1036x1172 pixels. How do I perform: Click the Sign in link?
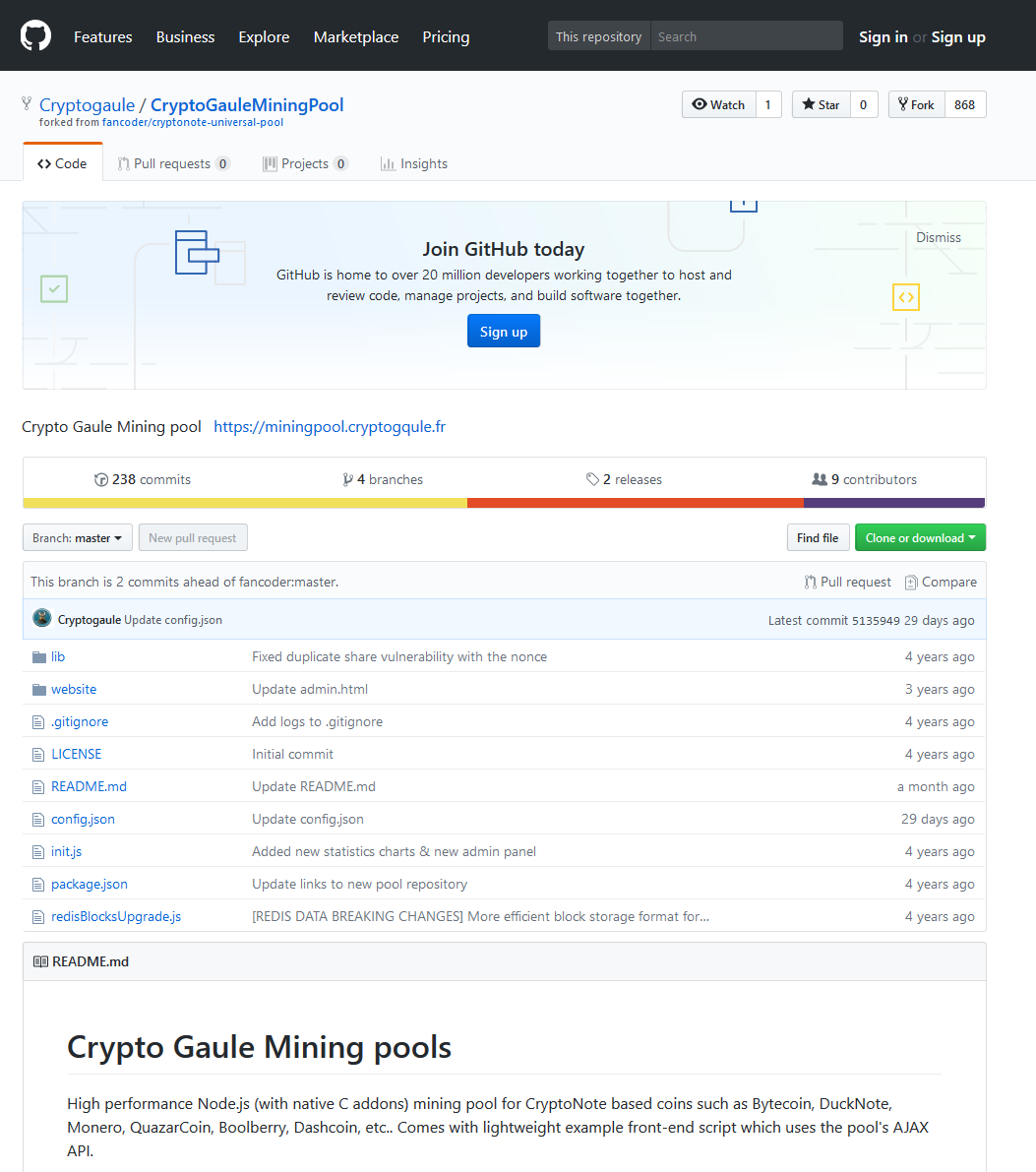click(883, 36)
